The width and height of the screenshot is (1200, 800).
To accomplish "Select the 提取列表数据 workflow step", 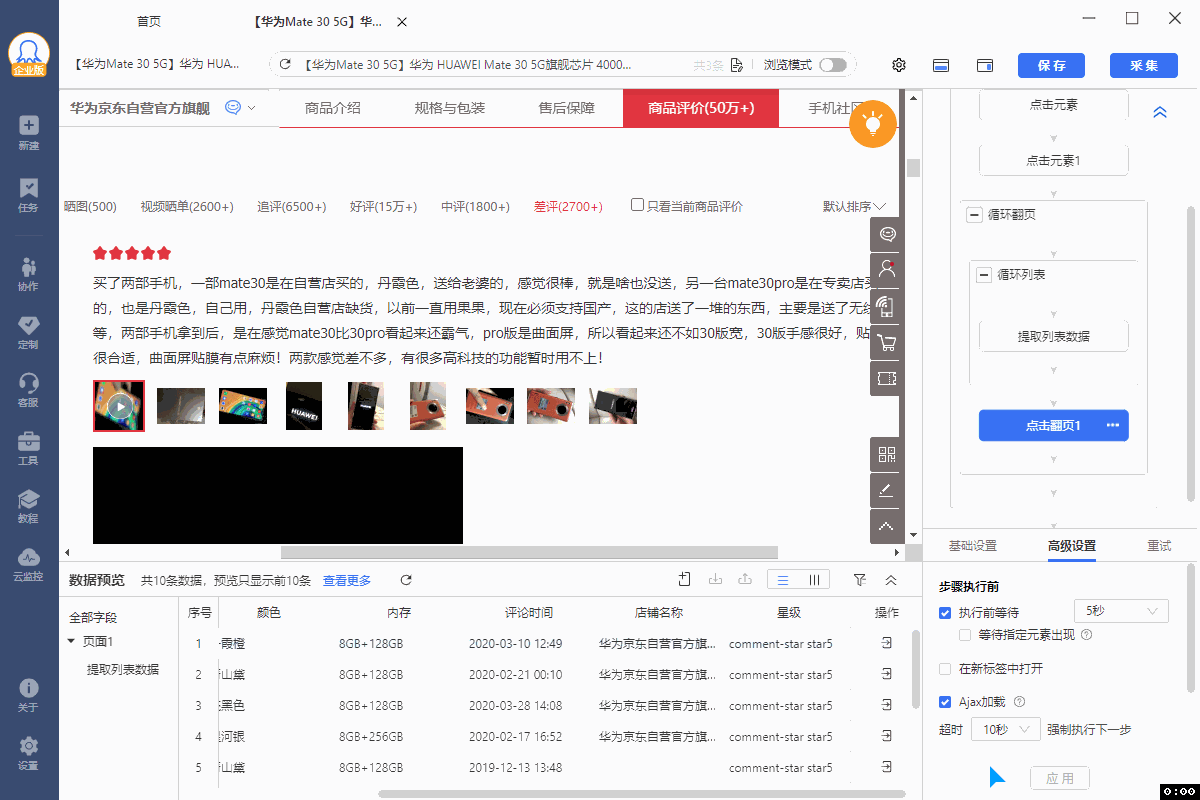I will (1054, 336).
